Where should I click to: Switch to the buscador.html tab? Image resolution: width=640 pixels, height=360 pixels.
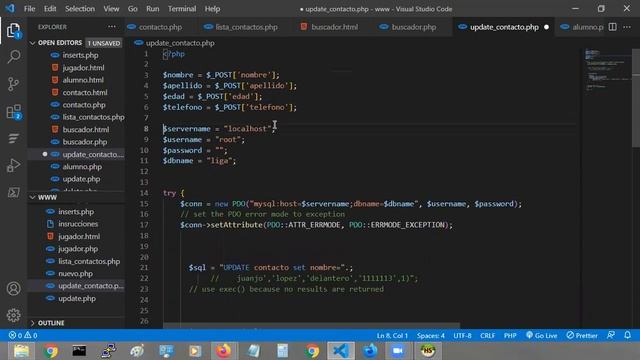coord(334,27)
